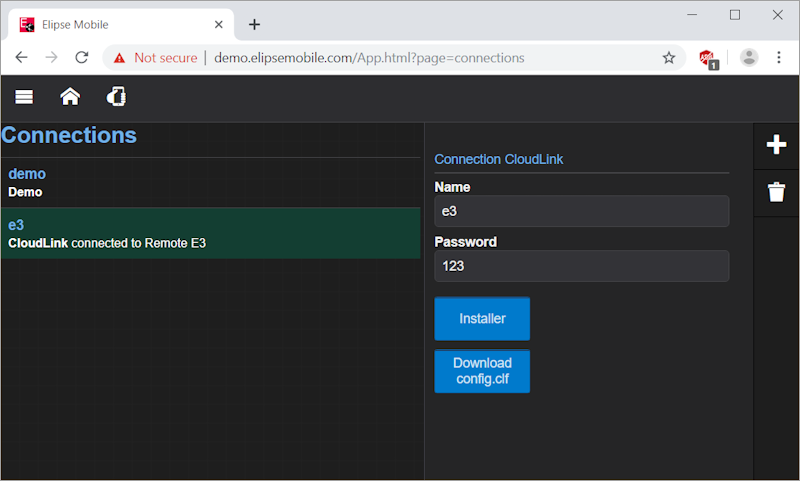Open a new browser tab
Screen dimensions: 800x481
click(x=254, y=24)
